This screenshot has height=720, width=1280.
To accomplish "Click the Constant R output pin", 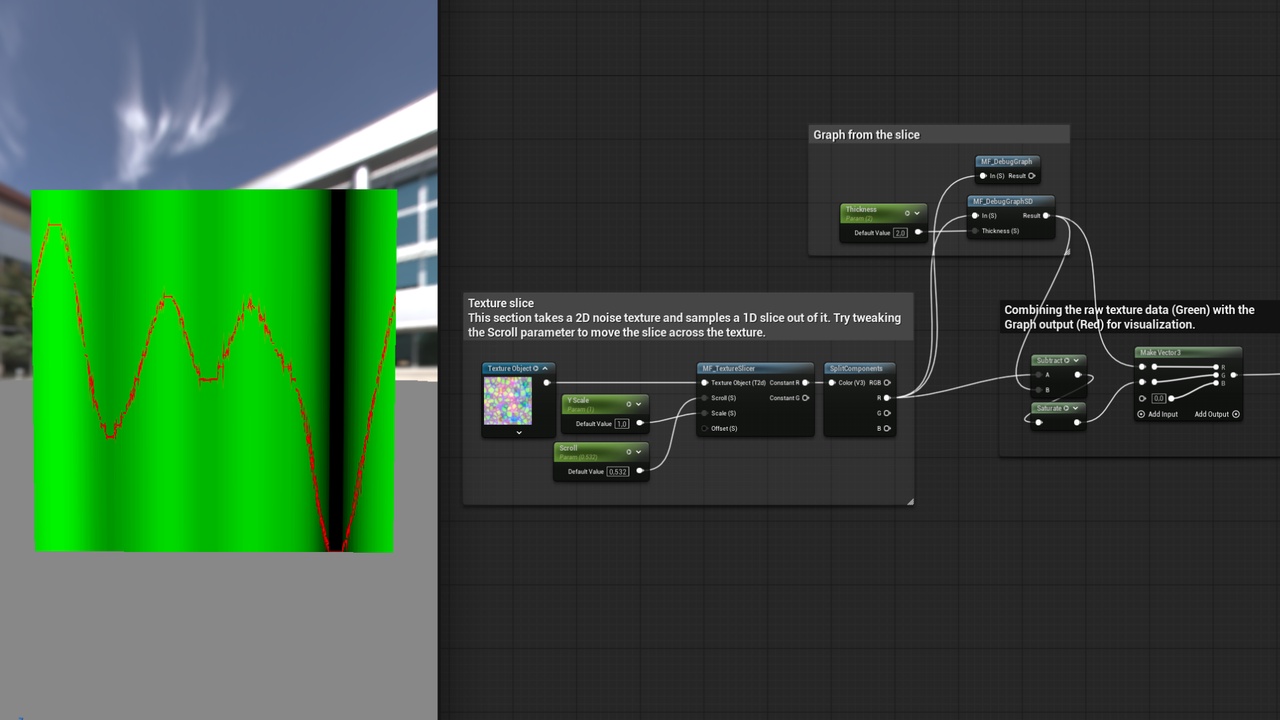I will click(x=806, y=382).
